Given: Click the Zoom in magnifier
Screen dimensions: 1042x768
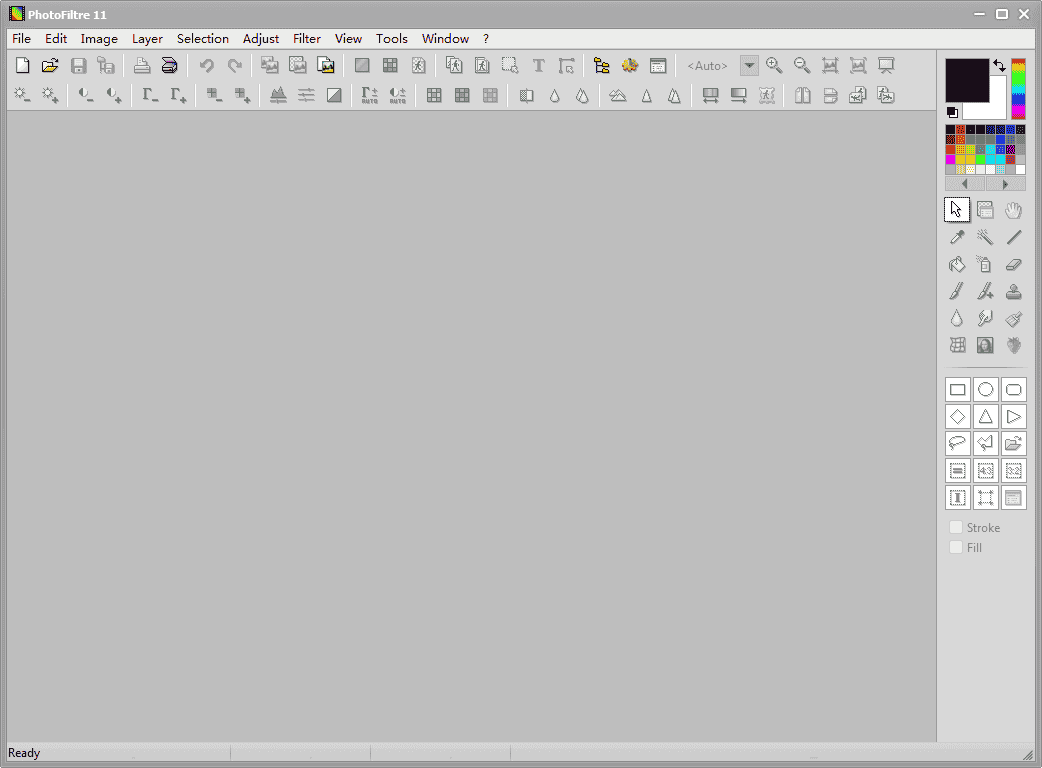Looking at the screenshot, I should 774,66.
